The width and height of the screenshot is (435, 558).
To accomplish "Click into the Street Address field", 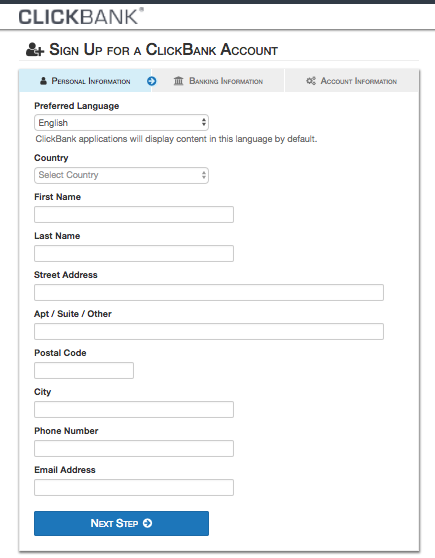I will coord(209,293).
